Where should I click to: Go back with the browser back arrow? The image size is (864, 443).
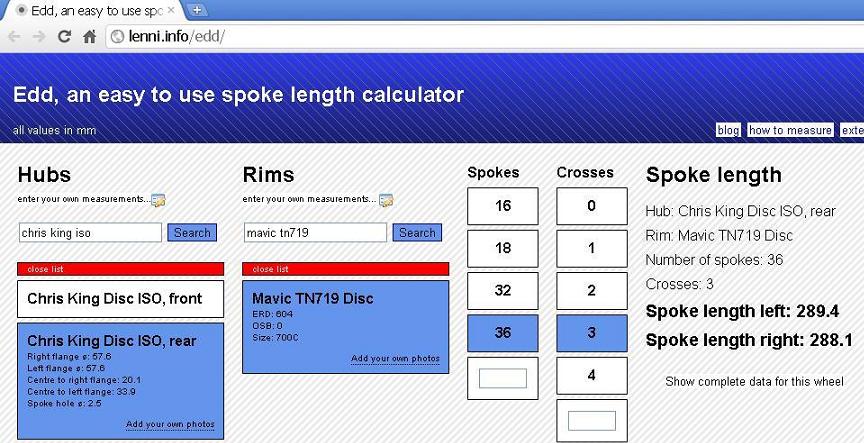[x=14, y=37]
